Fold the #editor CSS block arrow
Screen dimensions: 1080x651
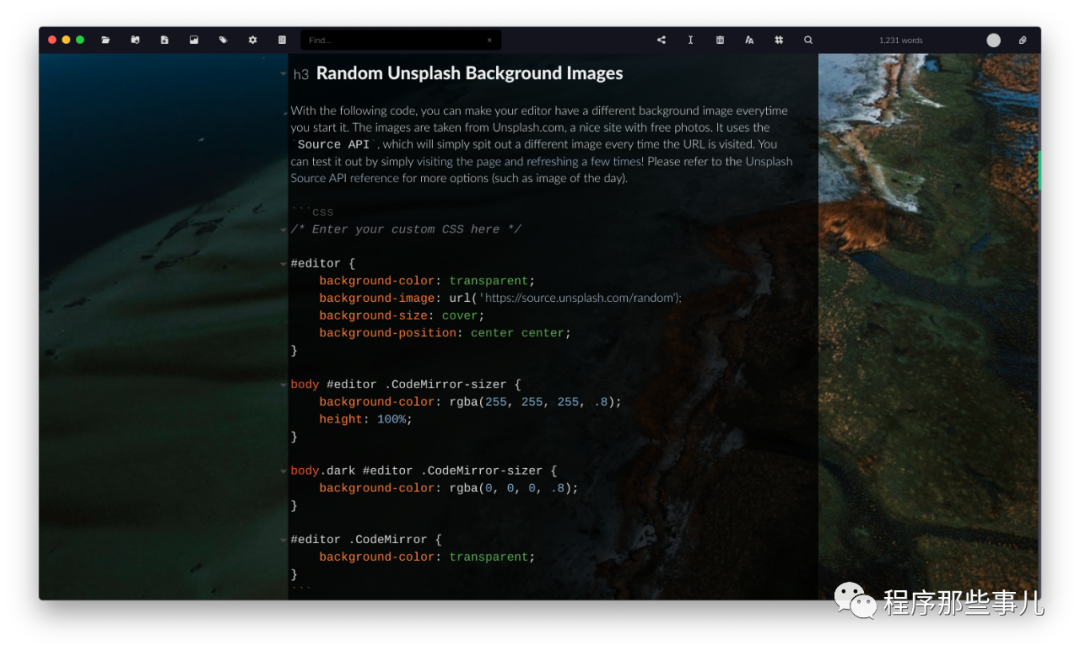284,264
